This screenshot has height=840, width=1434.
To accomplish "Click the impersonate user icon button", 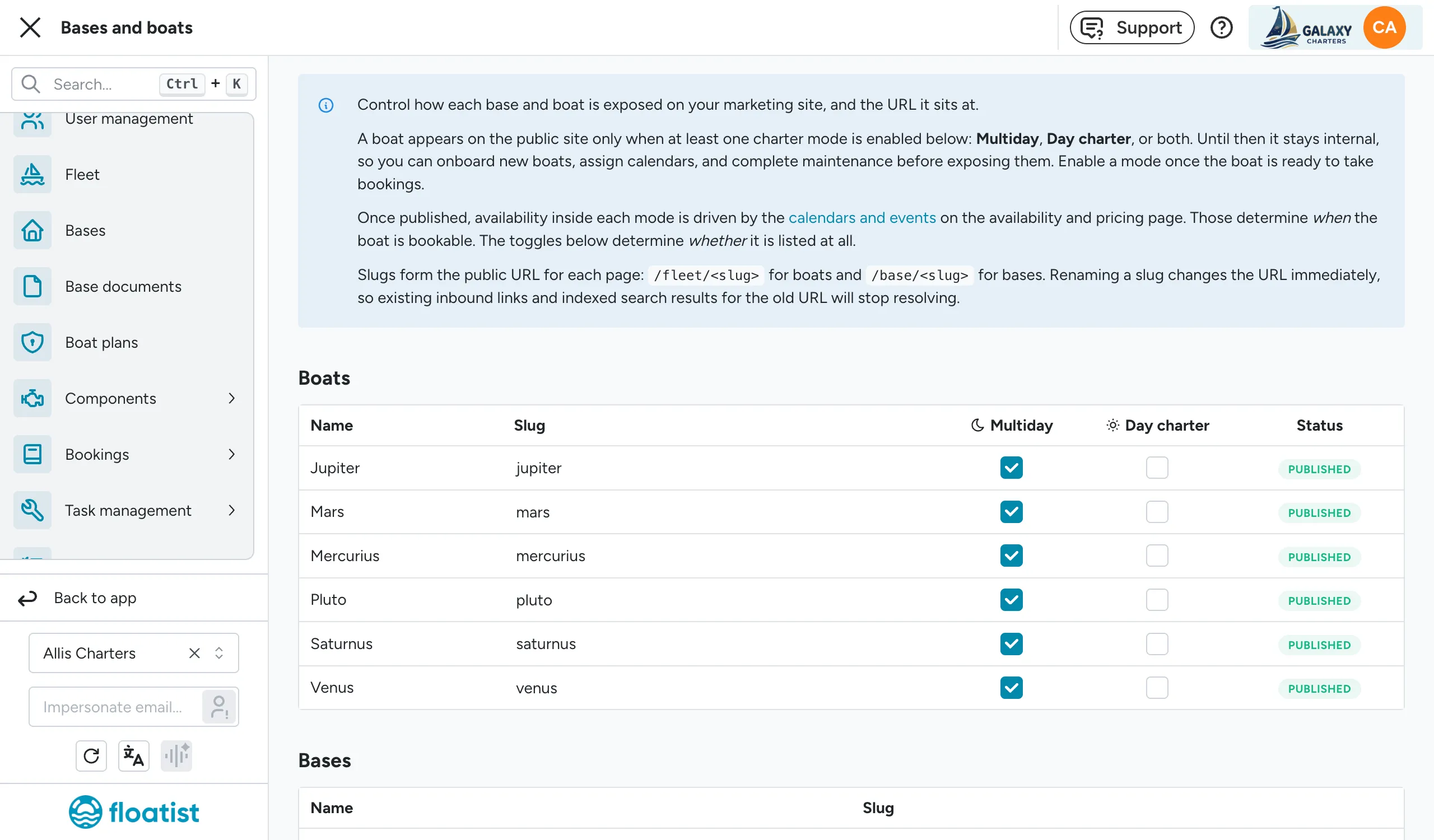I will (219, 707).
